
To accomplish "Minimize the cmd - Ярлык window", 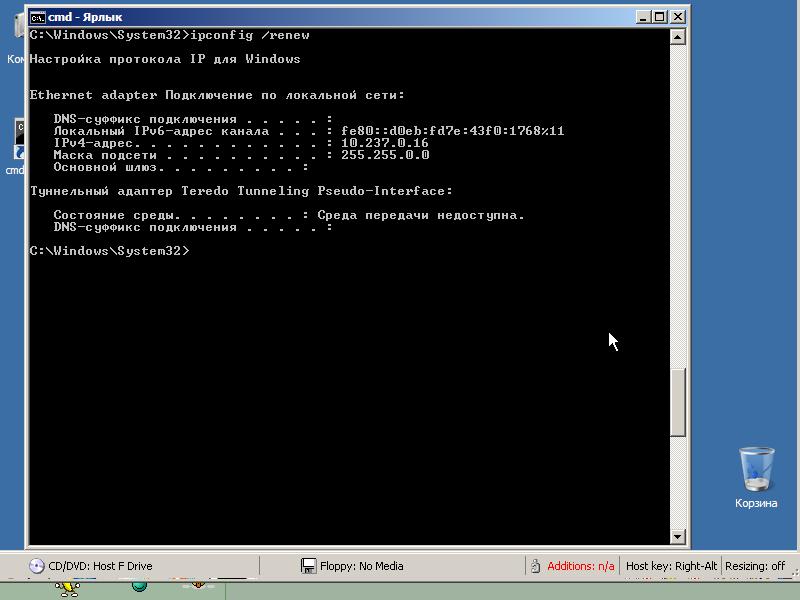I will [643, 17].
